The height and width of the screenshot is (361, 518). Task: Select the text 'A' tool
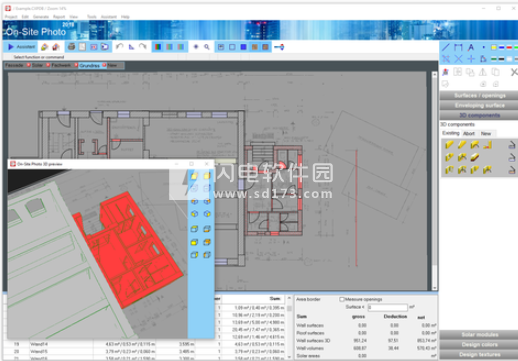471,48
